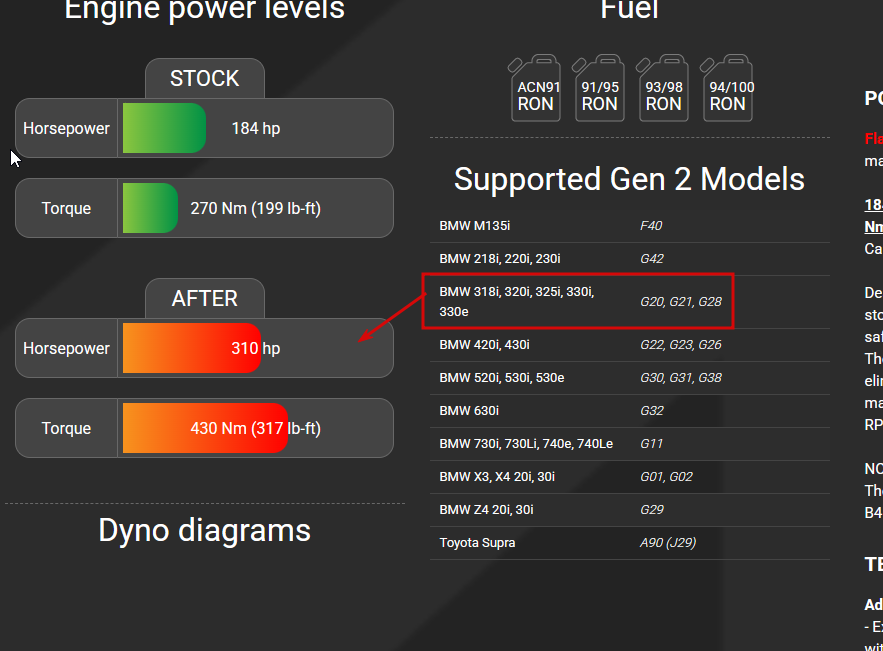Select the BMW 420i, 430i row
Screen dimensions: 883x651
click(630, 345)
